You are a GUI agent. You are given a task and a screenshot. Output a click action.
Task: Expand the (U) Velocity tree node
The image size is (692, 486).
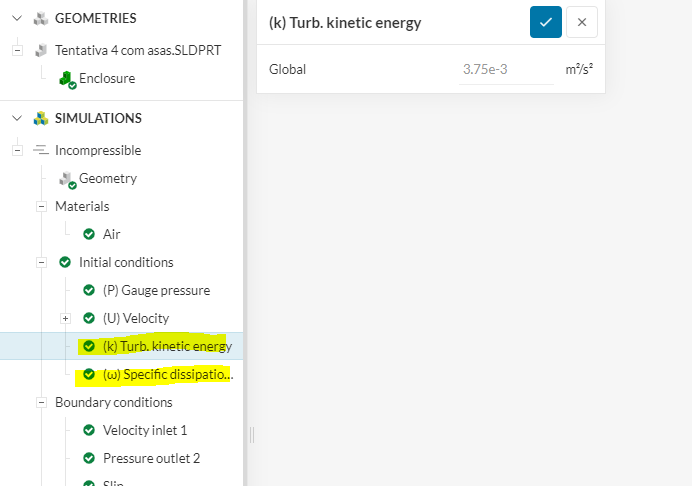pyautogui.click(x=65, y=318)
